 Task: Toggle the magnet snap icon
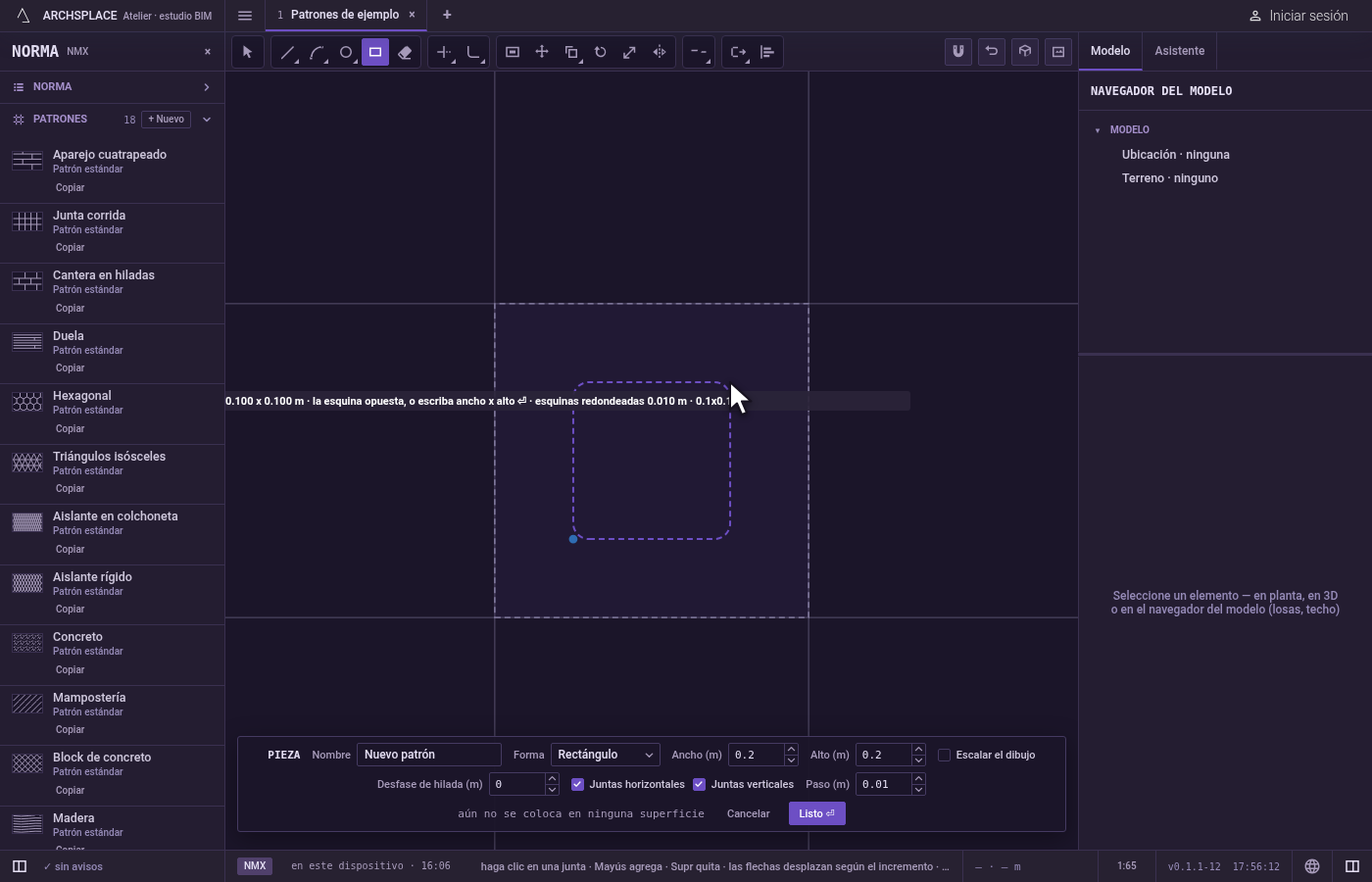point(958,52)
